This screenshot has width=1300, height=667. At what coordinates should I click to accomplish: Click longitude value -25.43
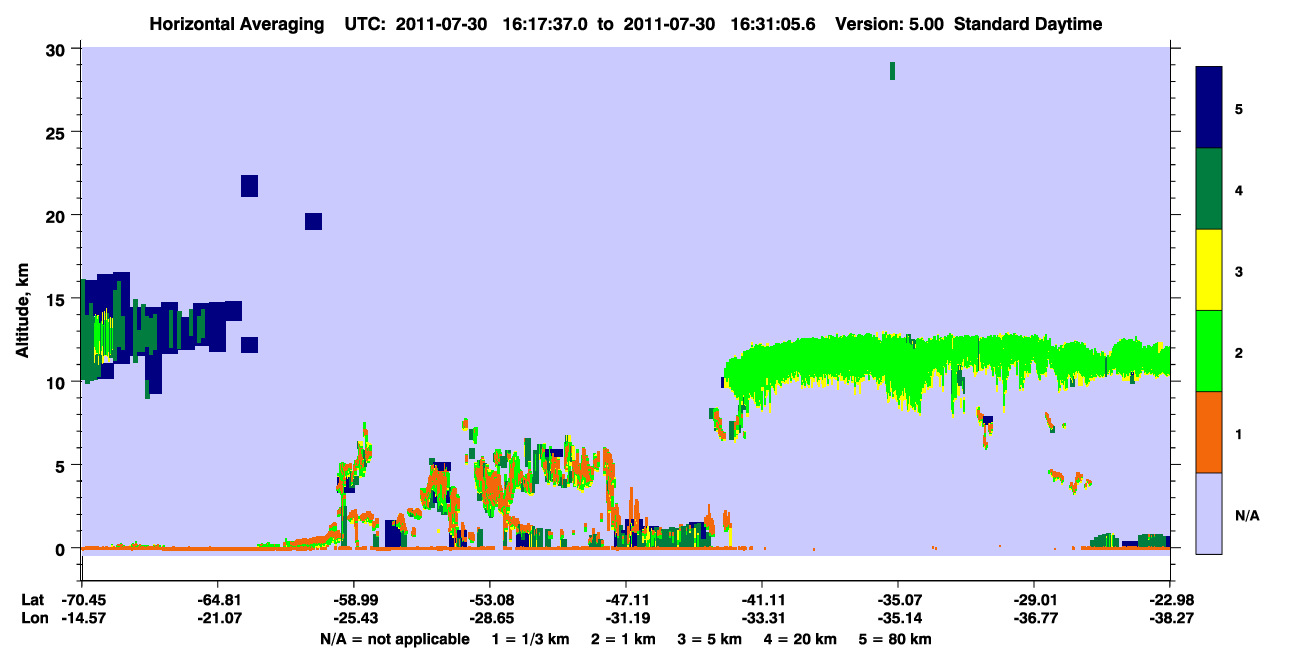353,619
